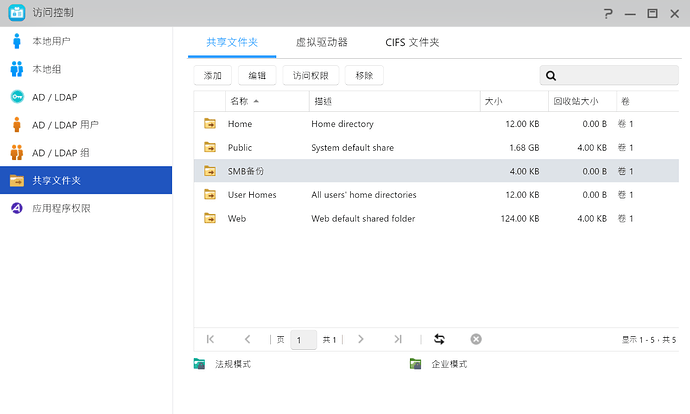Go to the next page arrow
Viewport: 690px width, 414px height.
361,339
